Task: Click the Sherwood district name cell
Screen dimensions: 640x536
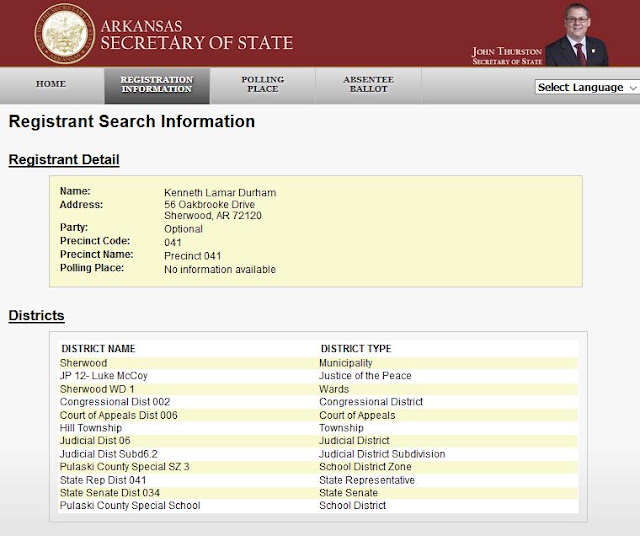Action: tap(83, 363)
